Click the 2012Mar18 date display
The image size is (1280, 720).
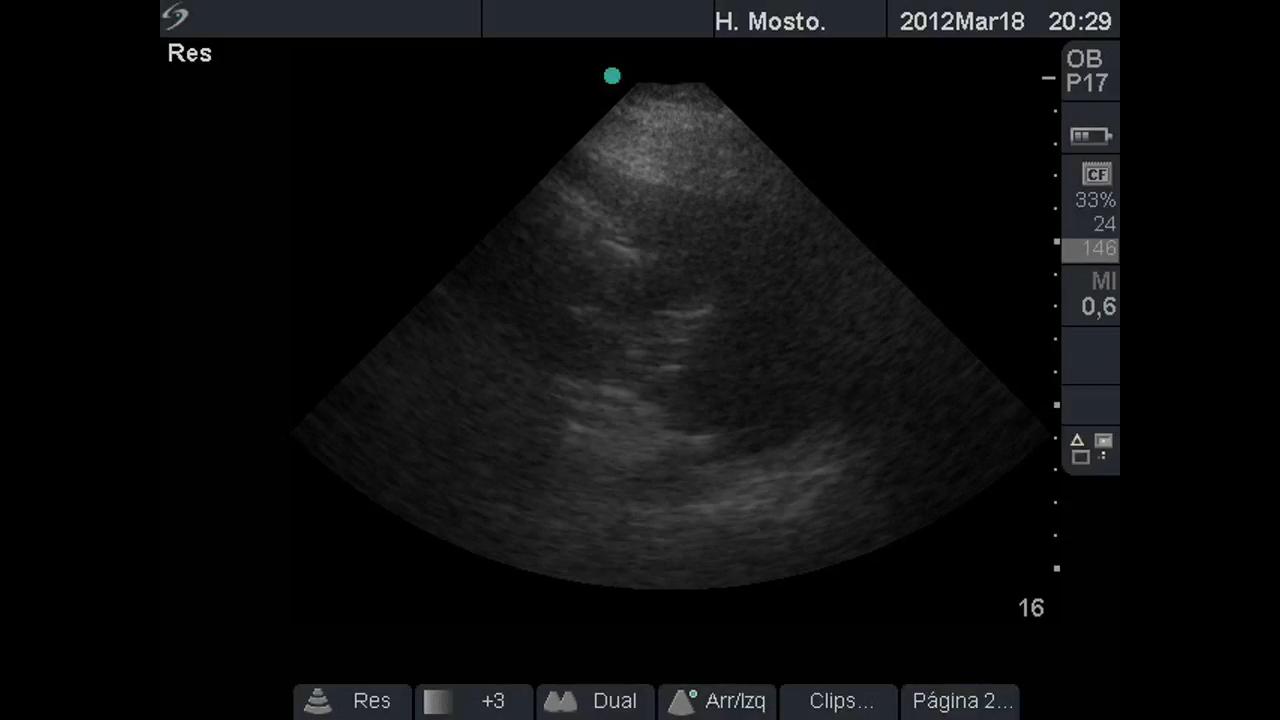click(x=961, y=22)
